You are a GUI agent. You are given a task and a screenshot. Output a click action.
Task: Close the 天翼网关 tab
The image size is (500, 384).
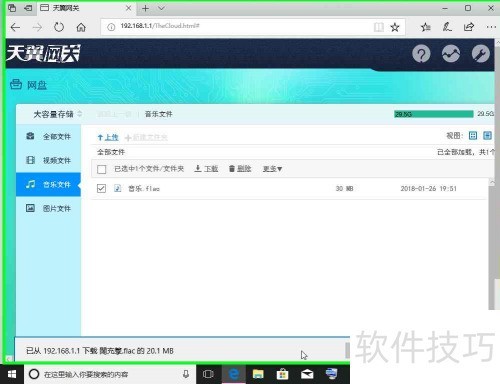[x=128, y=8]
